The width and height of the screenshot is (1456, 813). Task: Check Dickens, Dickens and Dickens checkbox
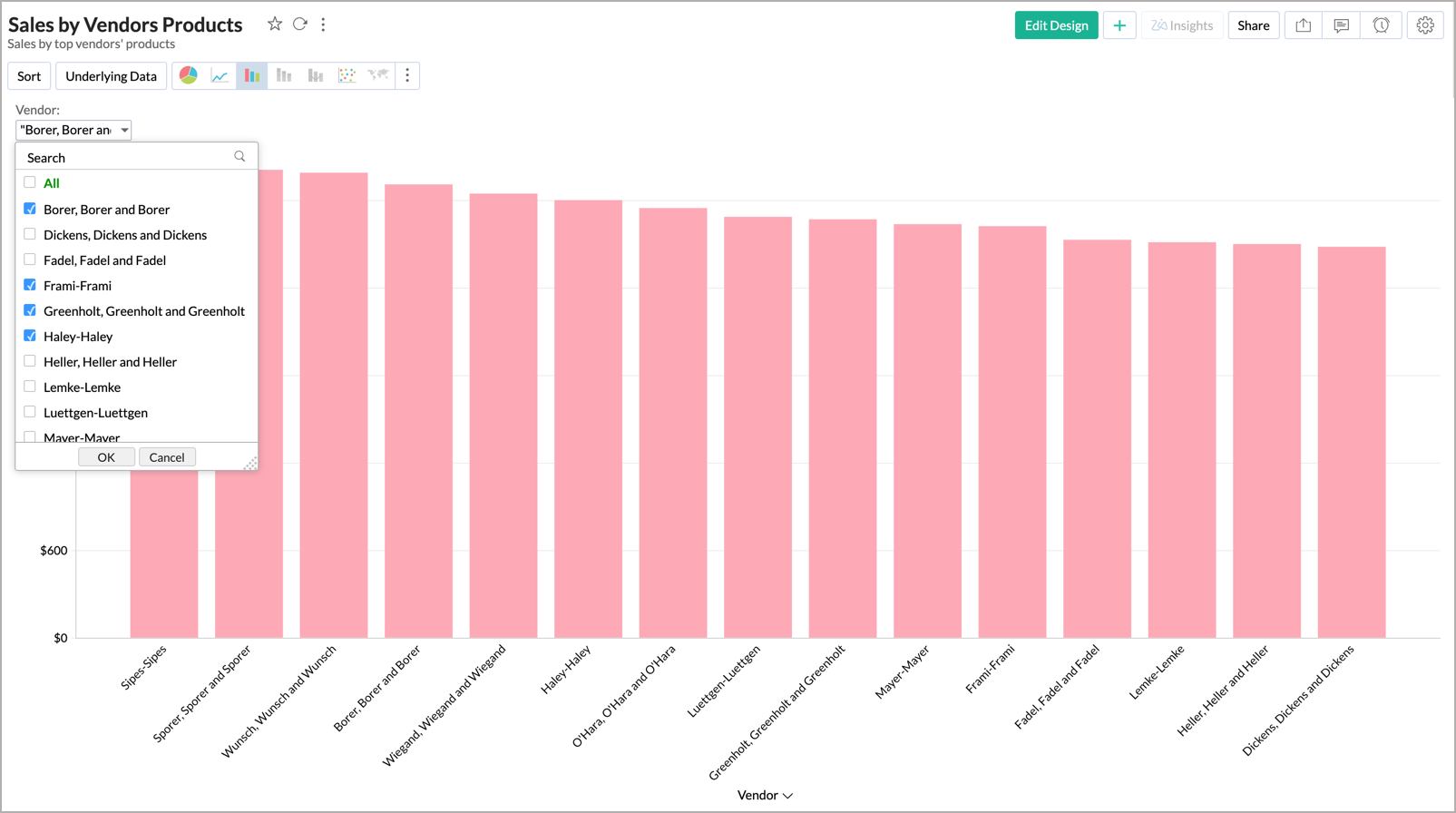pos(30,234)
